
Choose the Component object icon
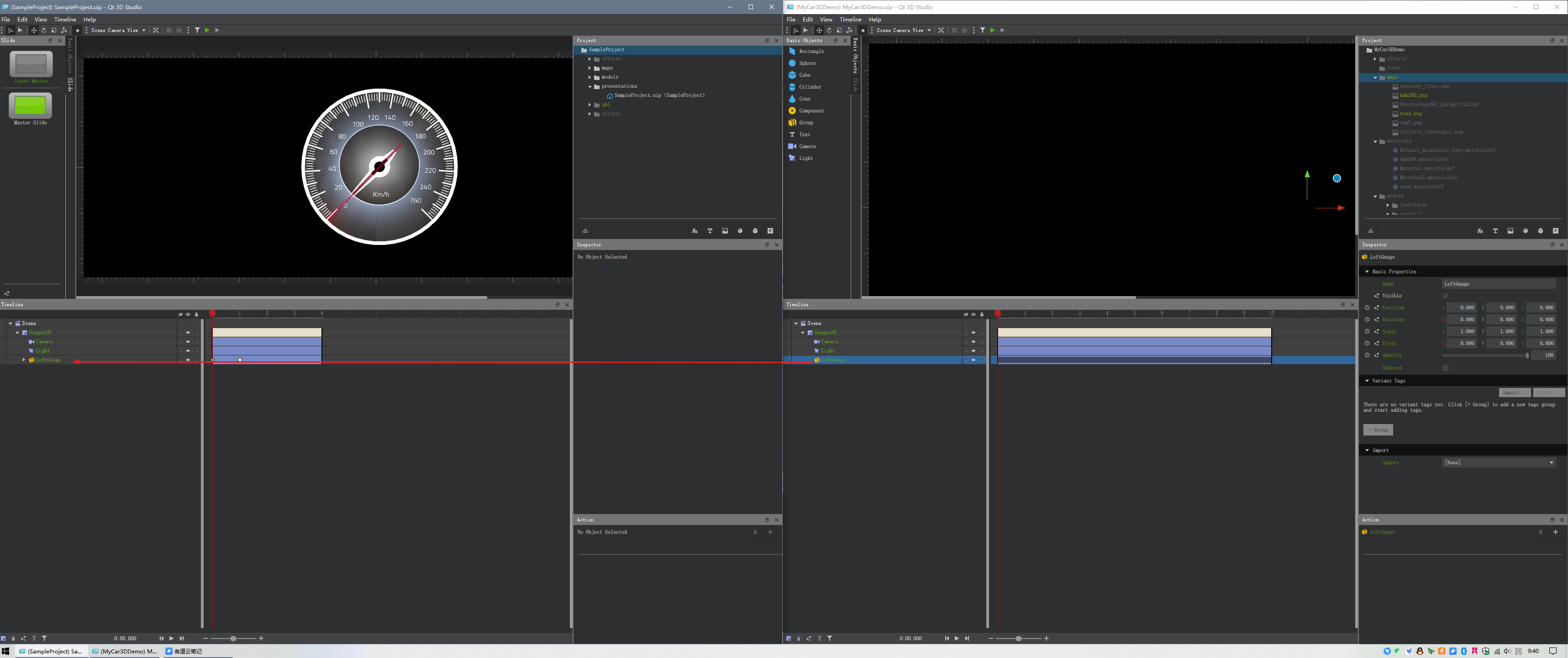pyautogui.click(x=792, y=111)
